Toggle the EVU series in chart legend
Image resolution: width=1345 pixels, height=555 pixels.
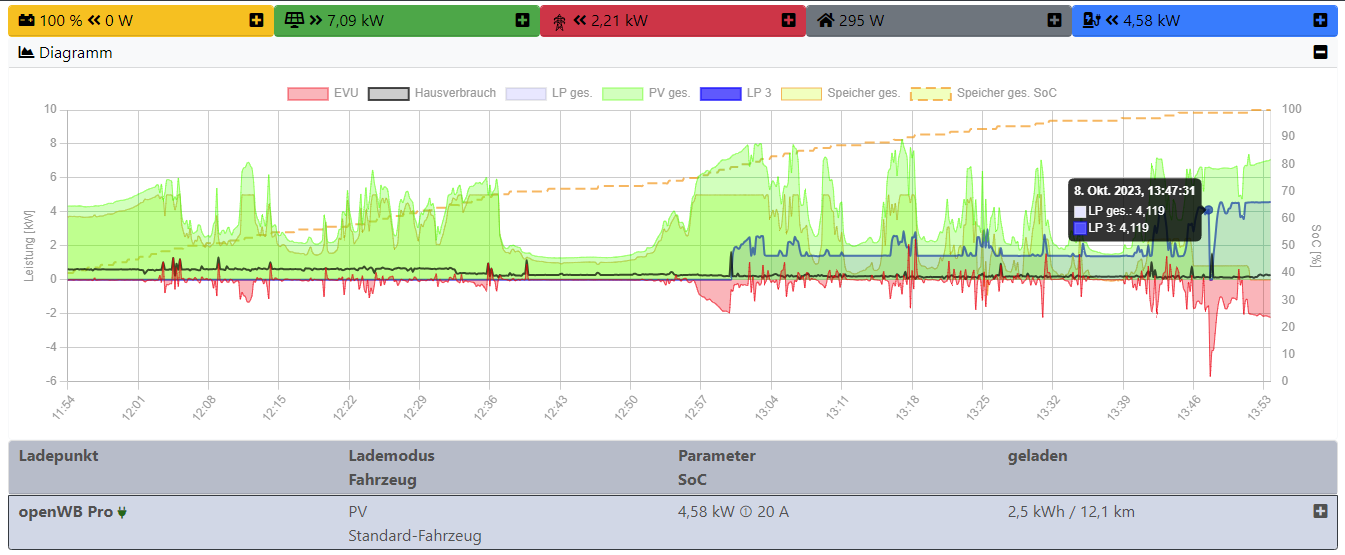323,93
